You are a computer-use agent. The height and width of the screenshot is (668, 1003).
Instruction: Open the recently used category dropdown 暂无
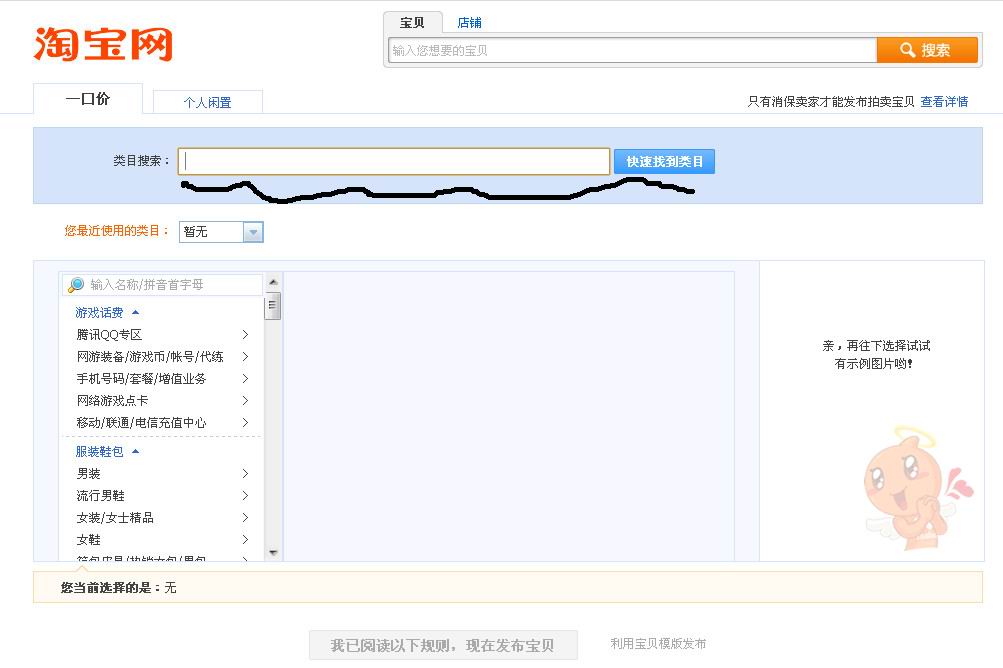[x=221, y=232]
